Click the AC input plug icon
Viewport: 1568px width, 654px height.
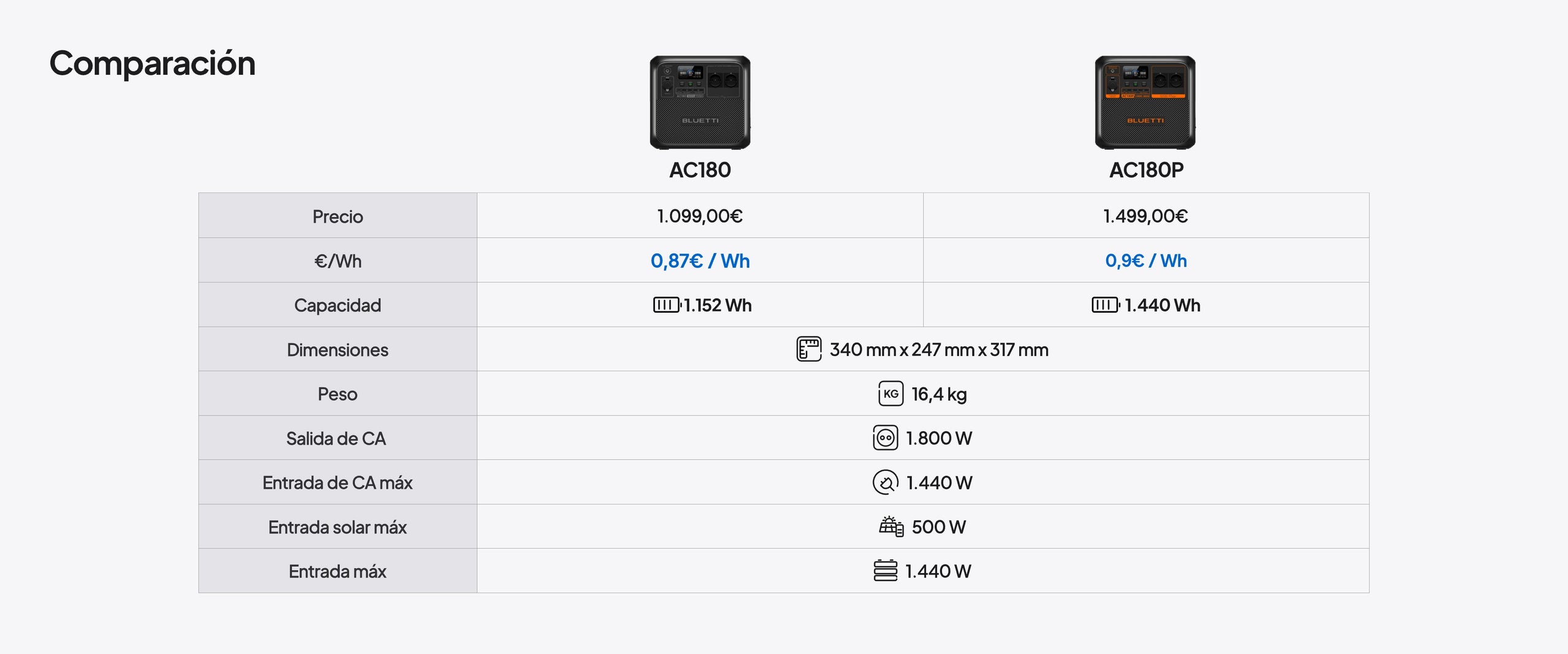click(885, 482)
